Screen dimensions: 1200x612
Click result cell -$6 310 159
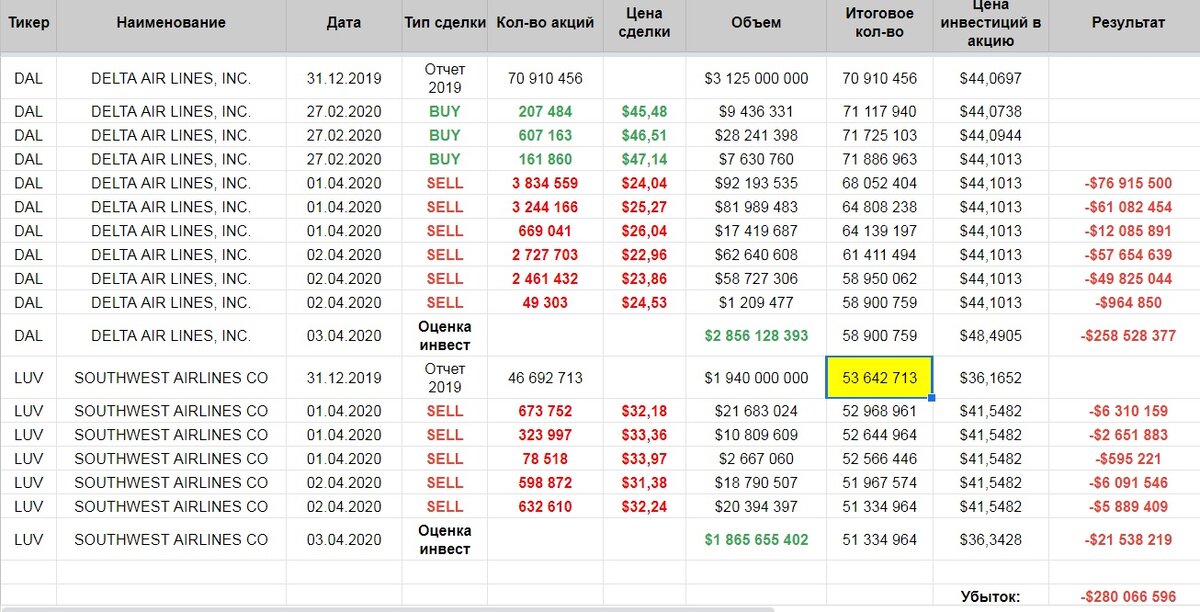[1128, 411]
